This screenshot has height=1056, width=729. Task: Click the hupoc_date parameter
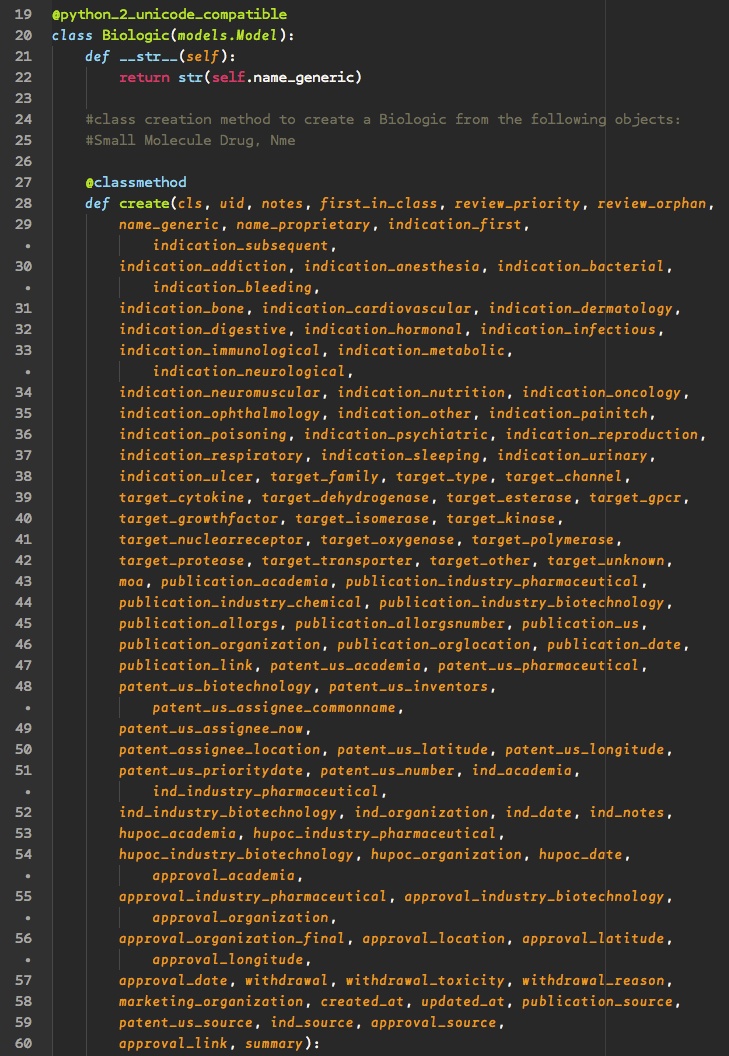[581, 854]
